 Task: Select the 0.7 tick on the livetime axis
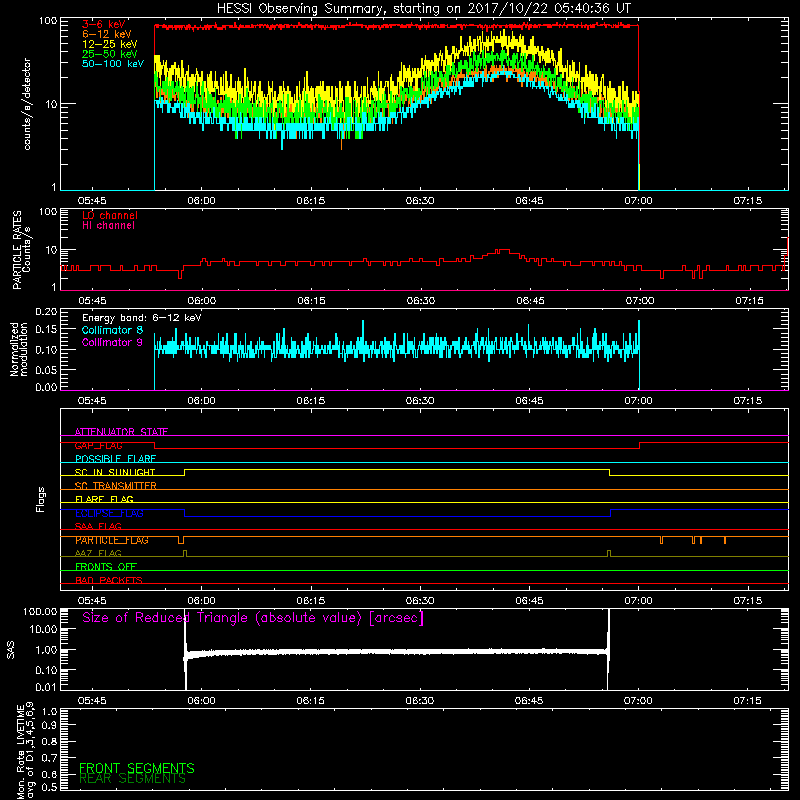click(x=50, y=758)
